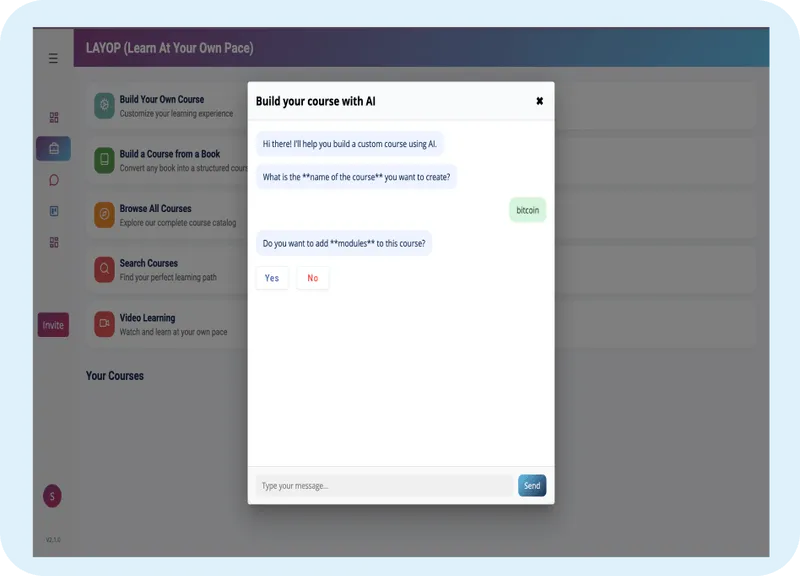
Task: Click the bitcoin chat reply bubble
Action: [527, 209]
